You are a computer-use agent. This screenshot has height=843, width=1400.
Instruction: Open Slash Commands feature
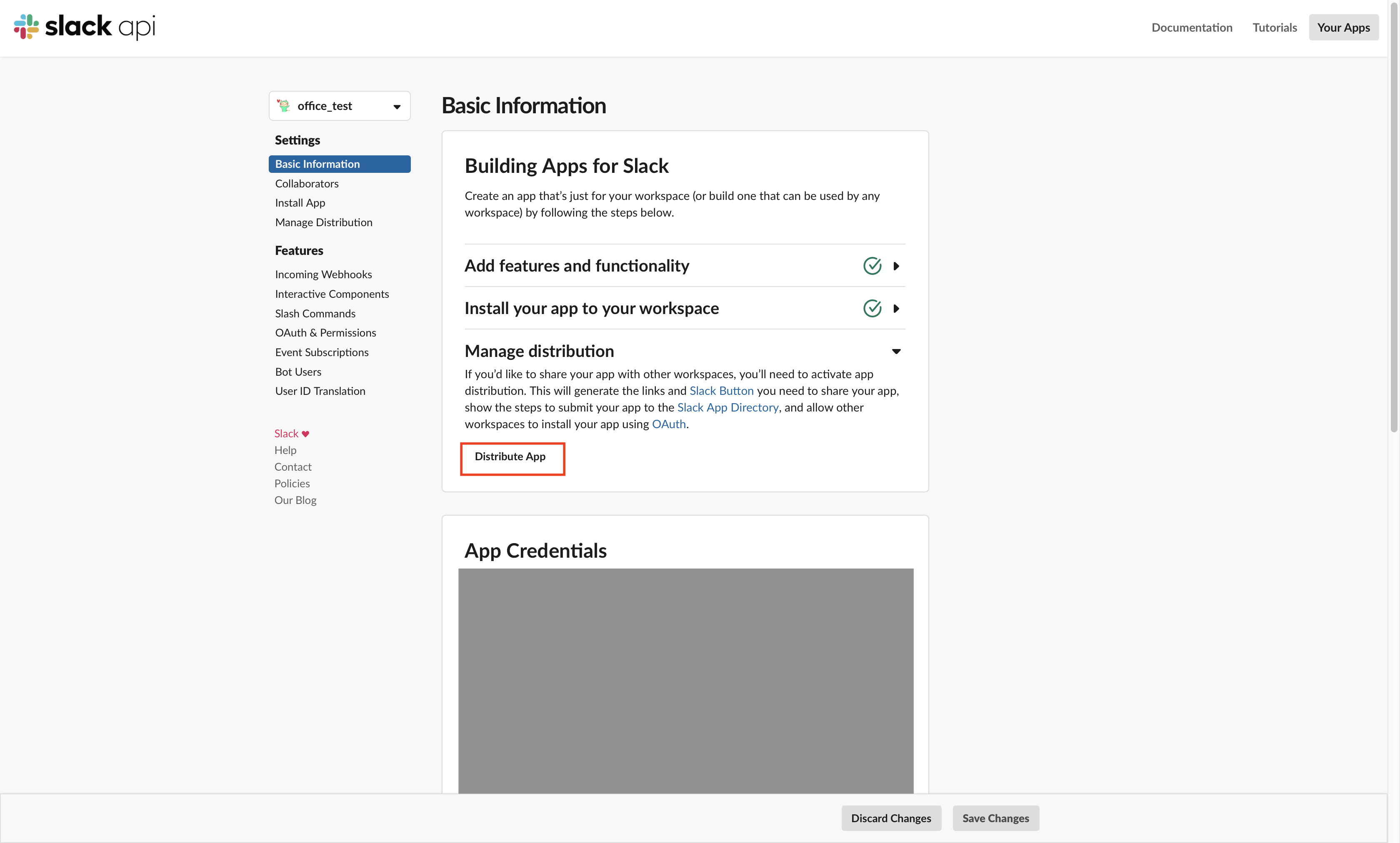tap(315, 314)
